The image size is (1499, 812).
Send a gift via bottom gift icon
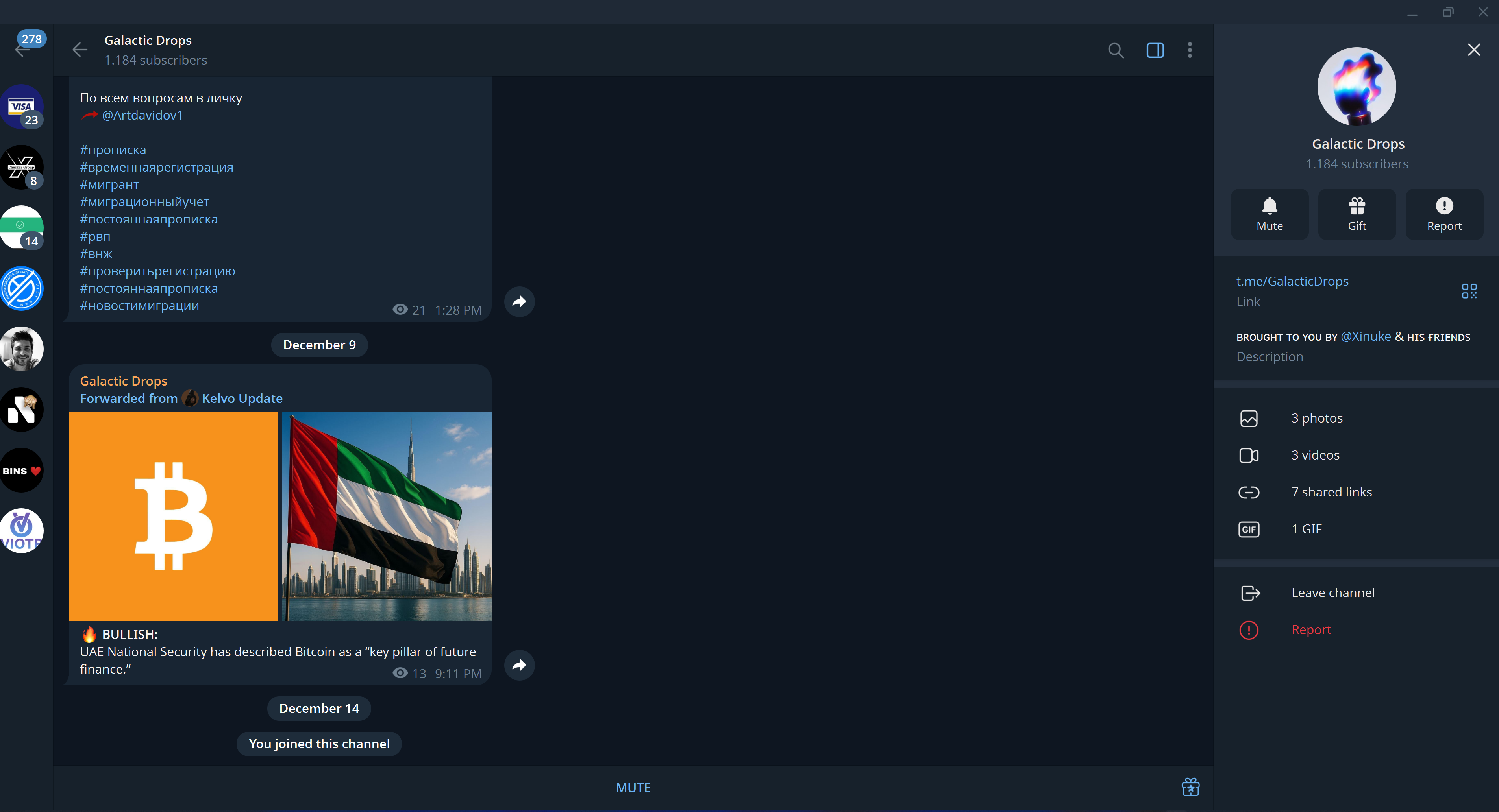coord(1191,788)
